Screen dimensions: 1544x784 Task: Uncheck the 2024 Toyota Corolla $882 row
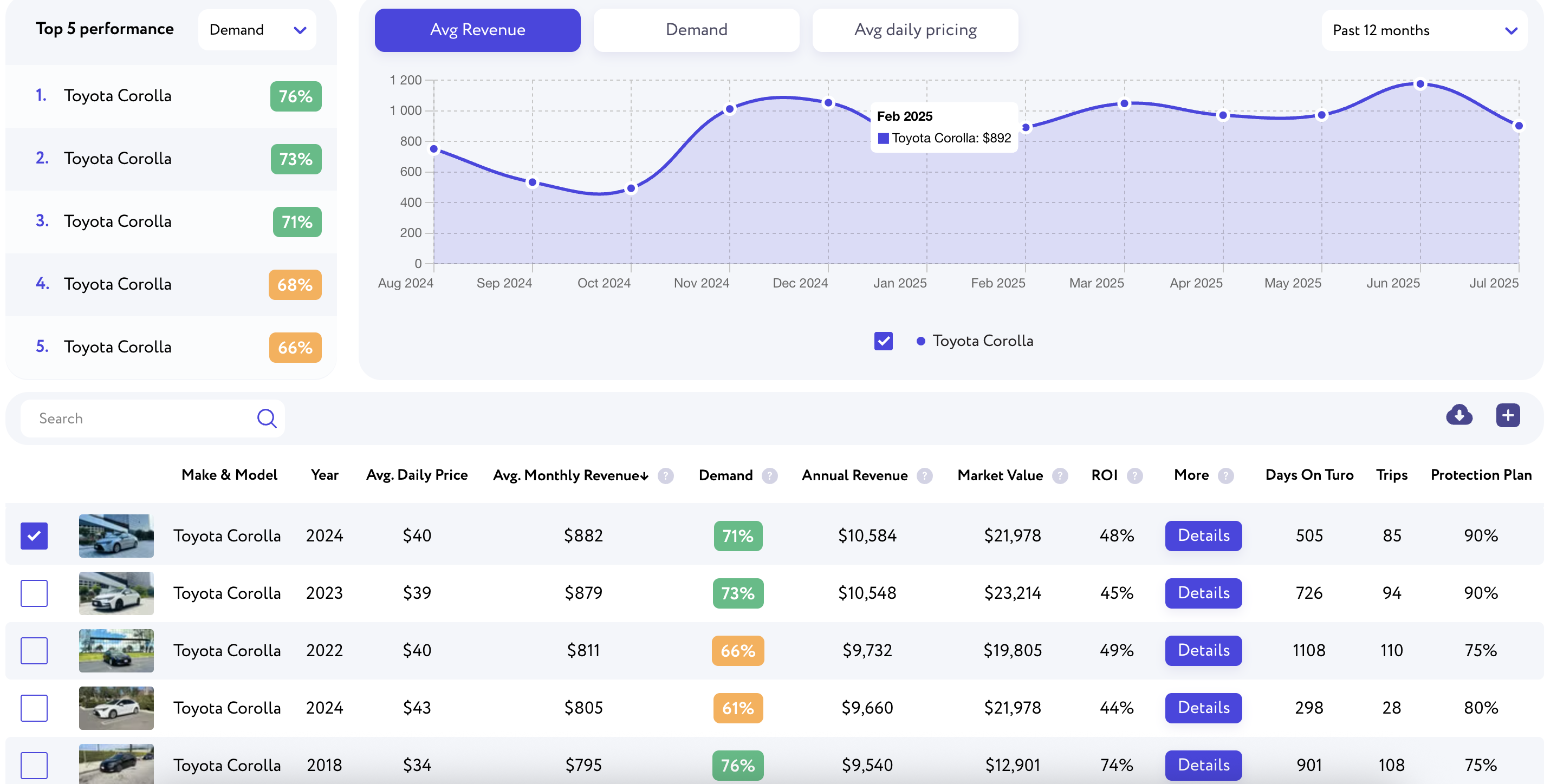(x=34, y=535)
